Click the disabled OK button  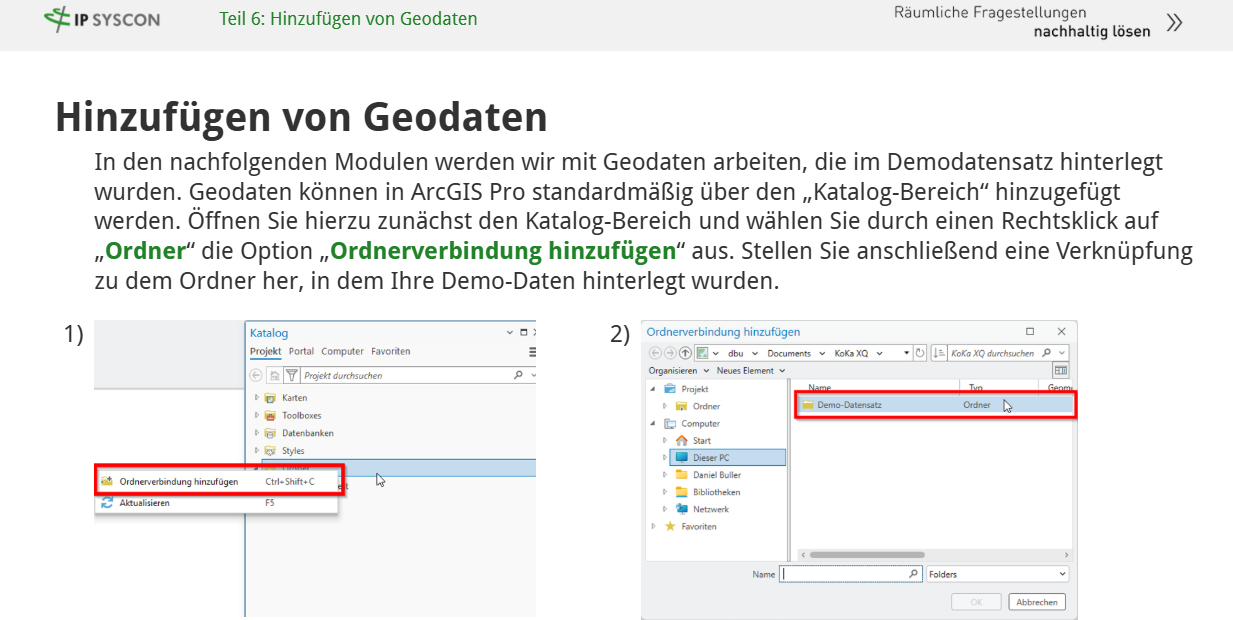(x=976, y=602)
